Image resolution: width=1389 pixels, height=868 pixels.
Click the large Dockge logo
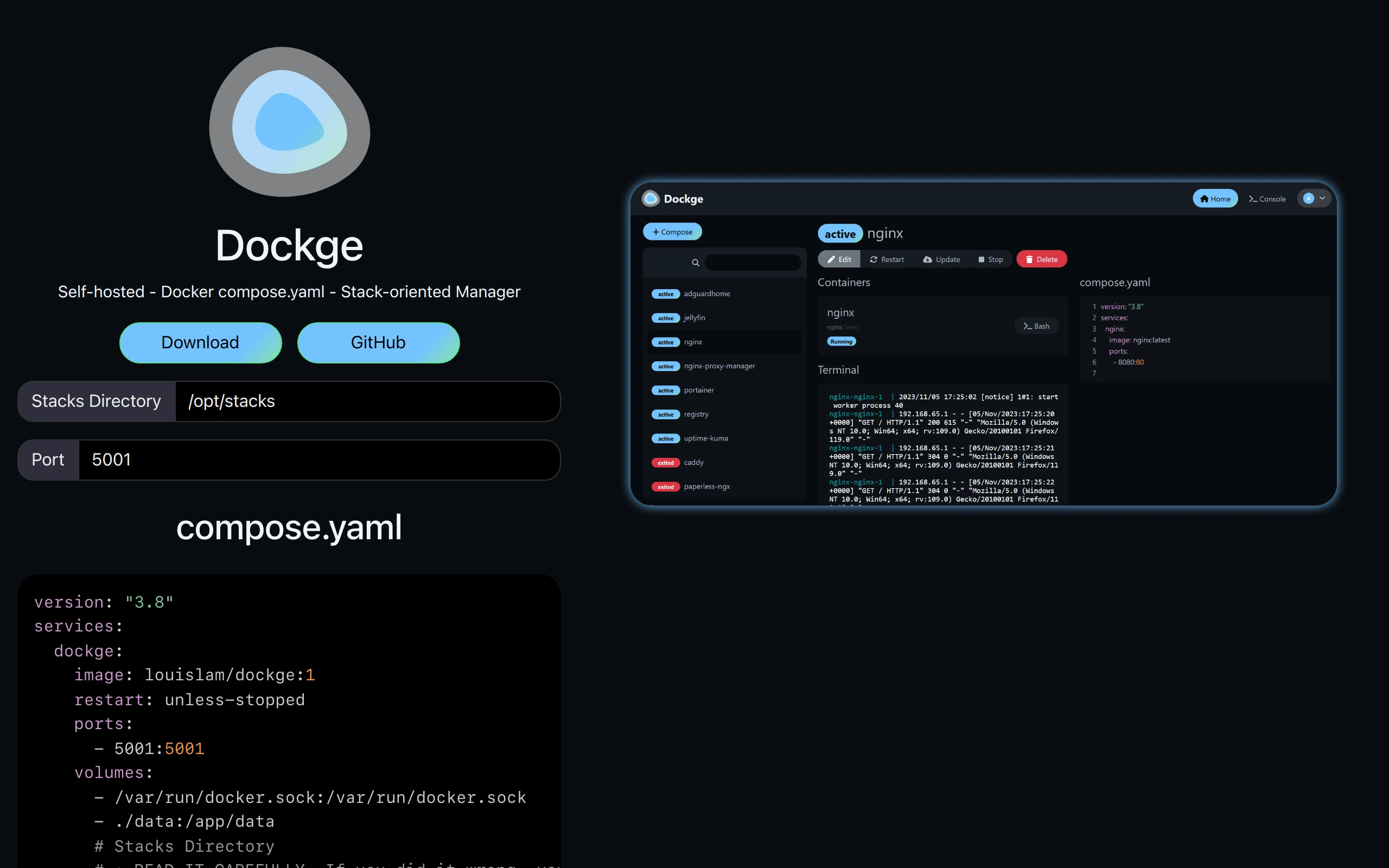(x=289, y=122)
